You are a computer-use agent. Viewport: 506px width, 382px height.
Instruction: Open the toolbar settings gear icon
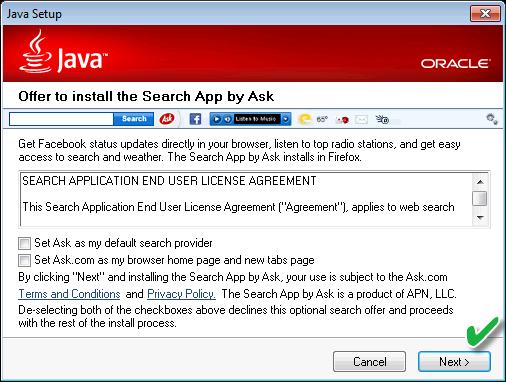pyautogui.click(x=492, y=119)
